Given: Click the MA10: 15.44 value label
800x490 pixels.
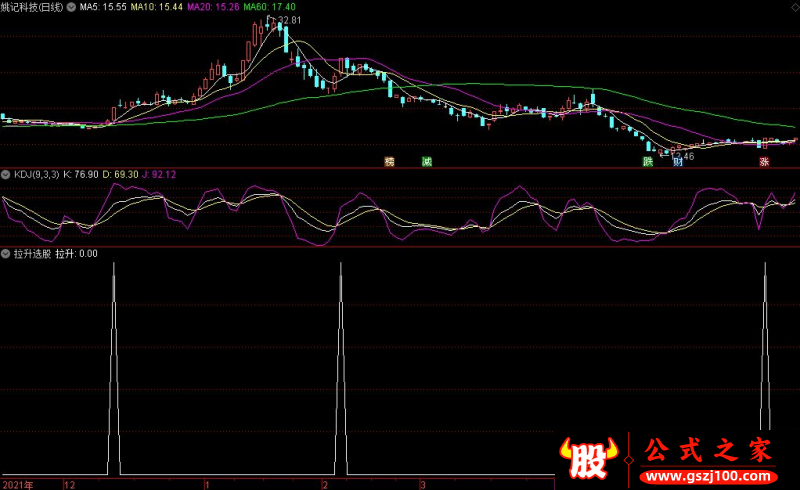Looking at the screenshot, I should point(157,7).
